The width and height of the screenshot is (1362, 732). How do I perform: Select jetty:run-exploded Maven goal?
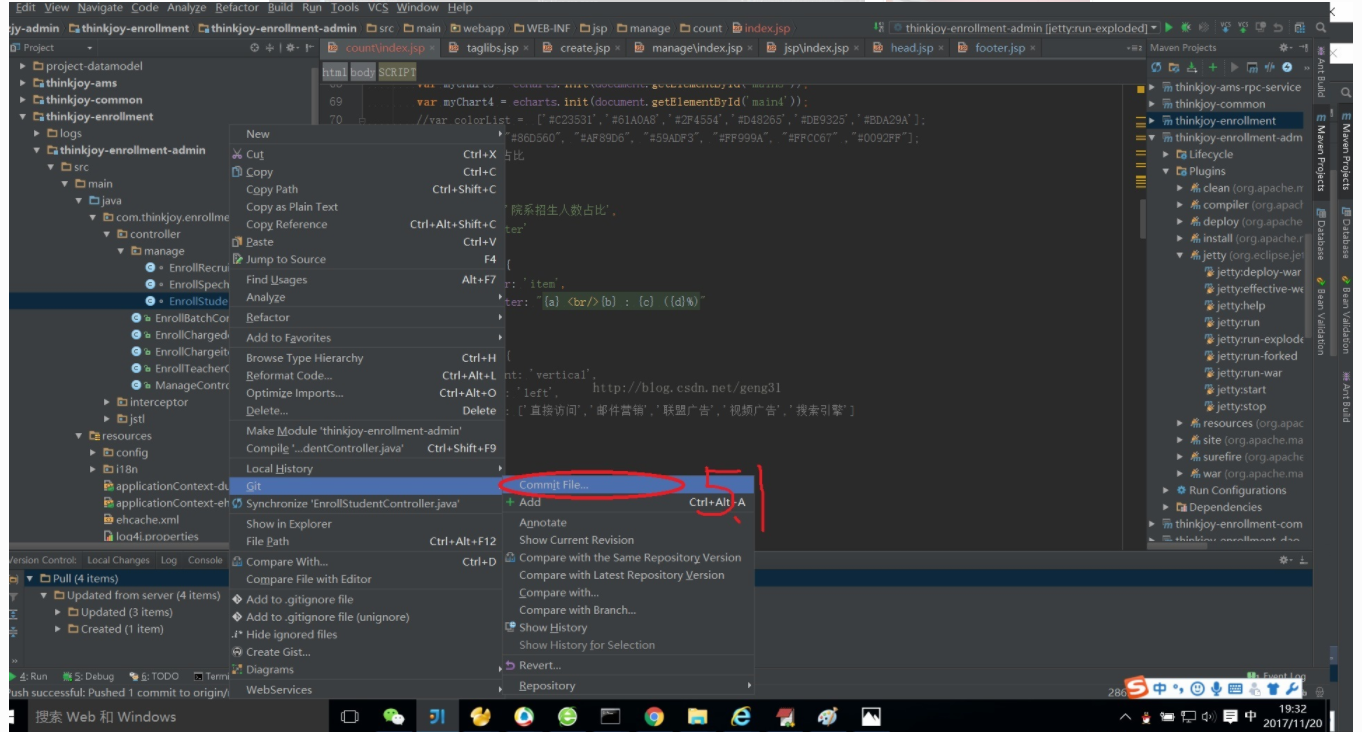click(1260, 339)
